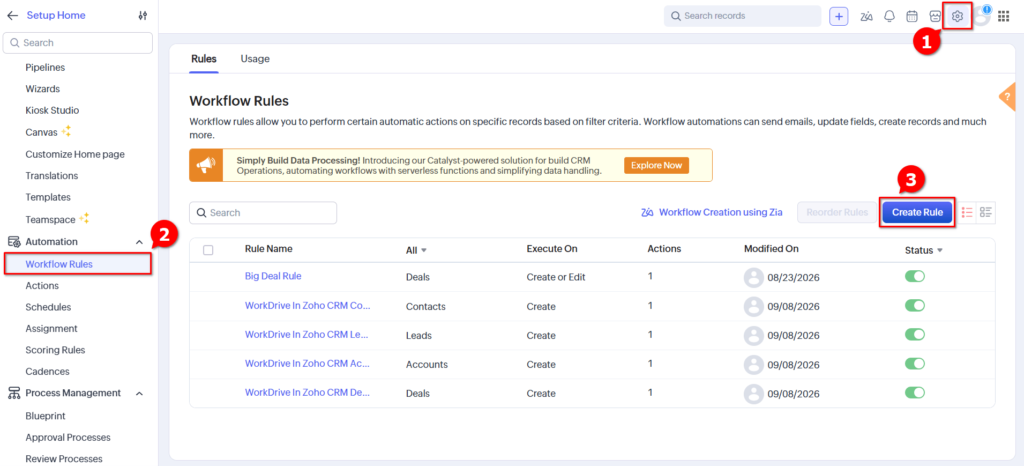Click the Setup Home title link
The height and width of the screenshot is (466, 1024).
coord(56,15)
